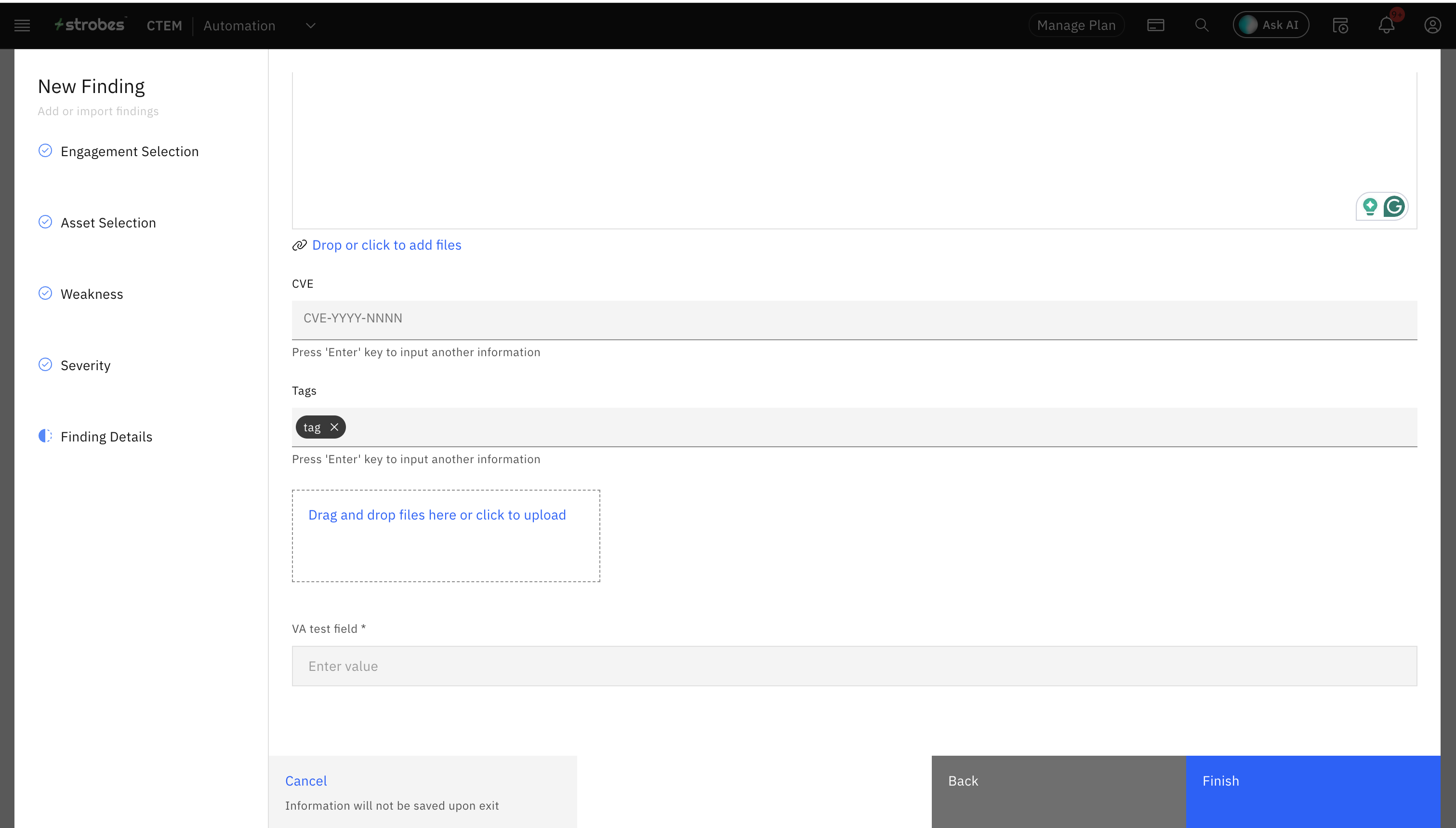Image resolution: width=1456 pixels, height=828 pixels.
Task: Expand the Automation dropdown chevron
Action: tap(310, 26)
